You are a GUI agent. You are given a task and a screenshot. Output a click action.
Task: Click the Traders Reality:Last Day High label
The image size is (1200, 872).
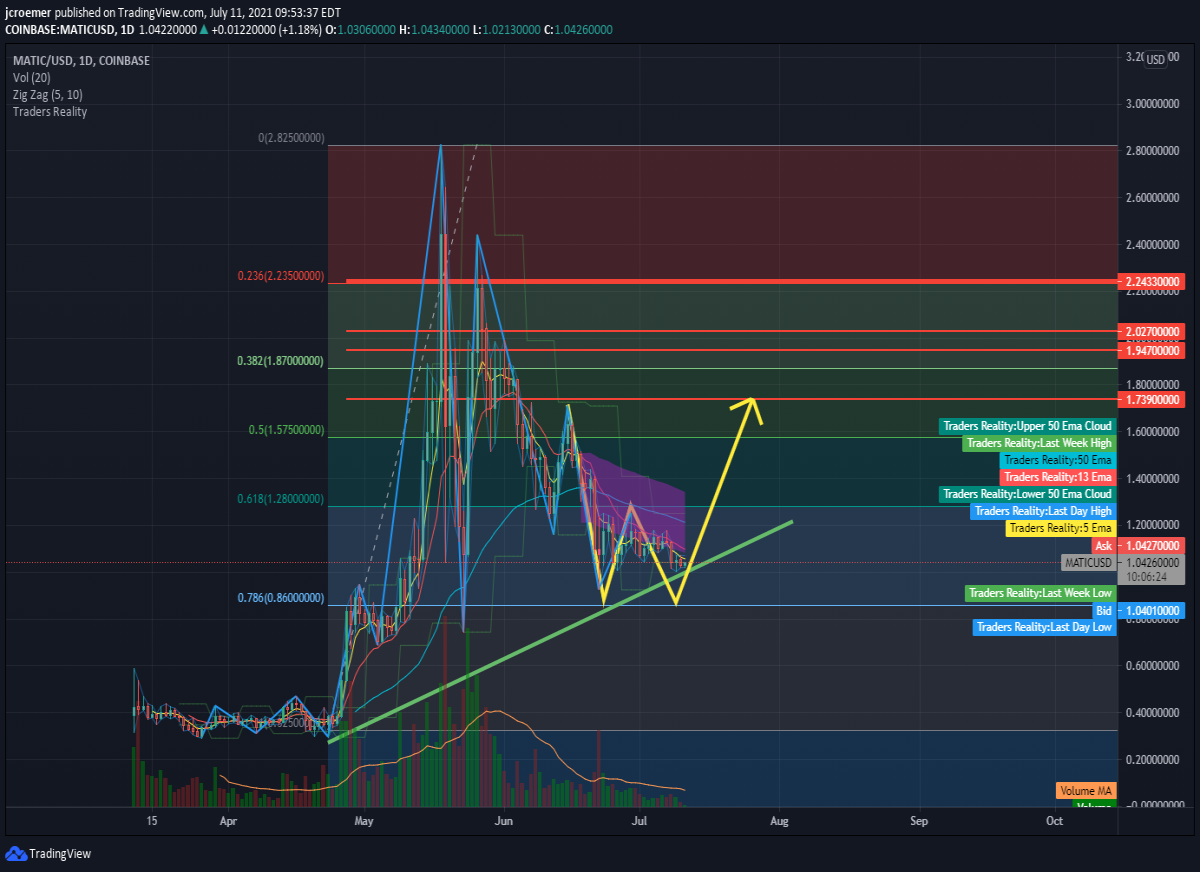1043,511
